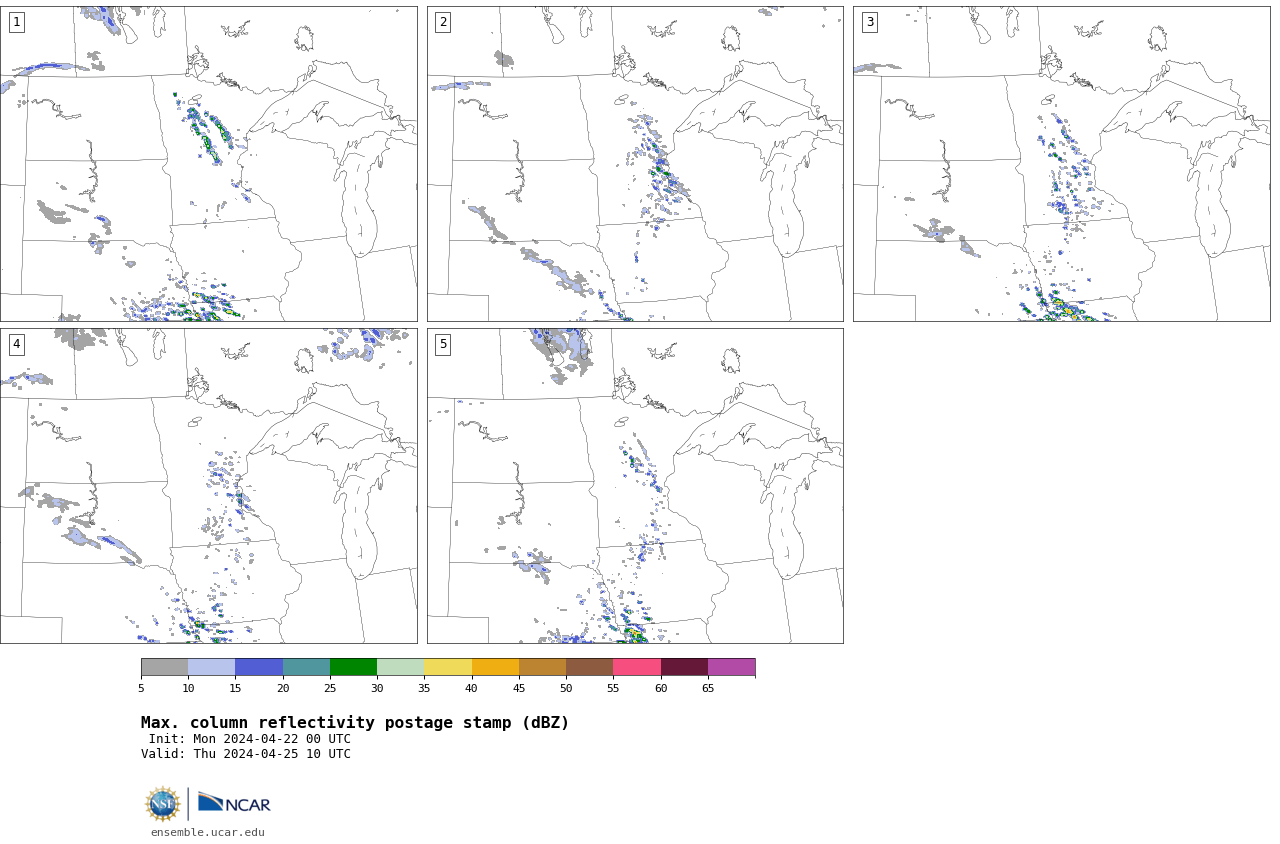Click the dark green 25-30 dBZ swatch

(353, 667)
